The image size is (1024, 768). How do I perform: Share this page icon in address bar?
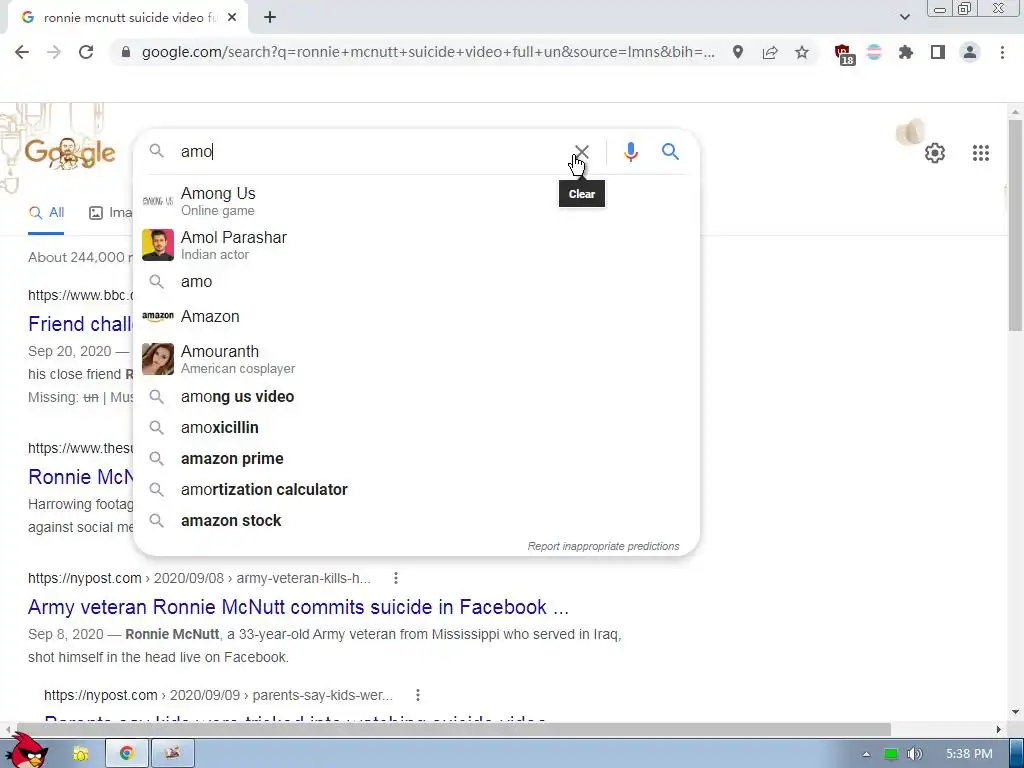[770, 52]
